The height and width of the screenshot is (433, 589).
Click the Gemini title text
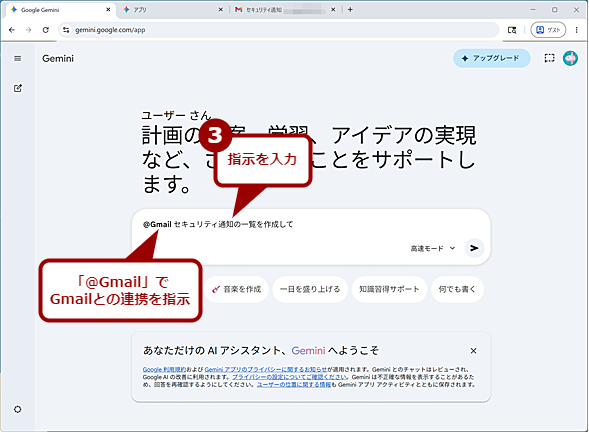coord(58,59)
